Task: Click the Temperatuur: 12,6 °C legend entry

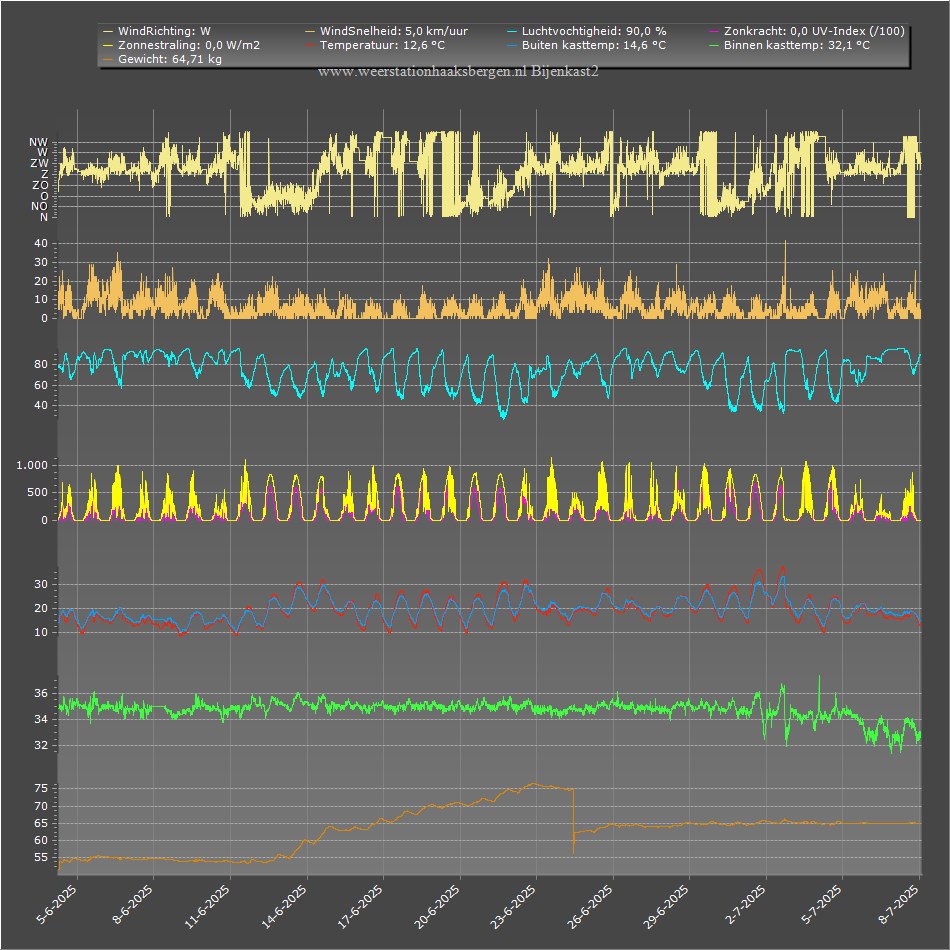Action: click(375, 45)
